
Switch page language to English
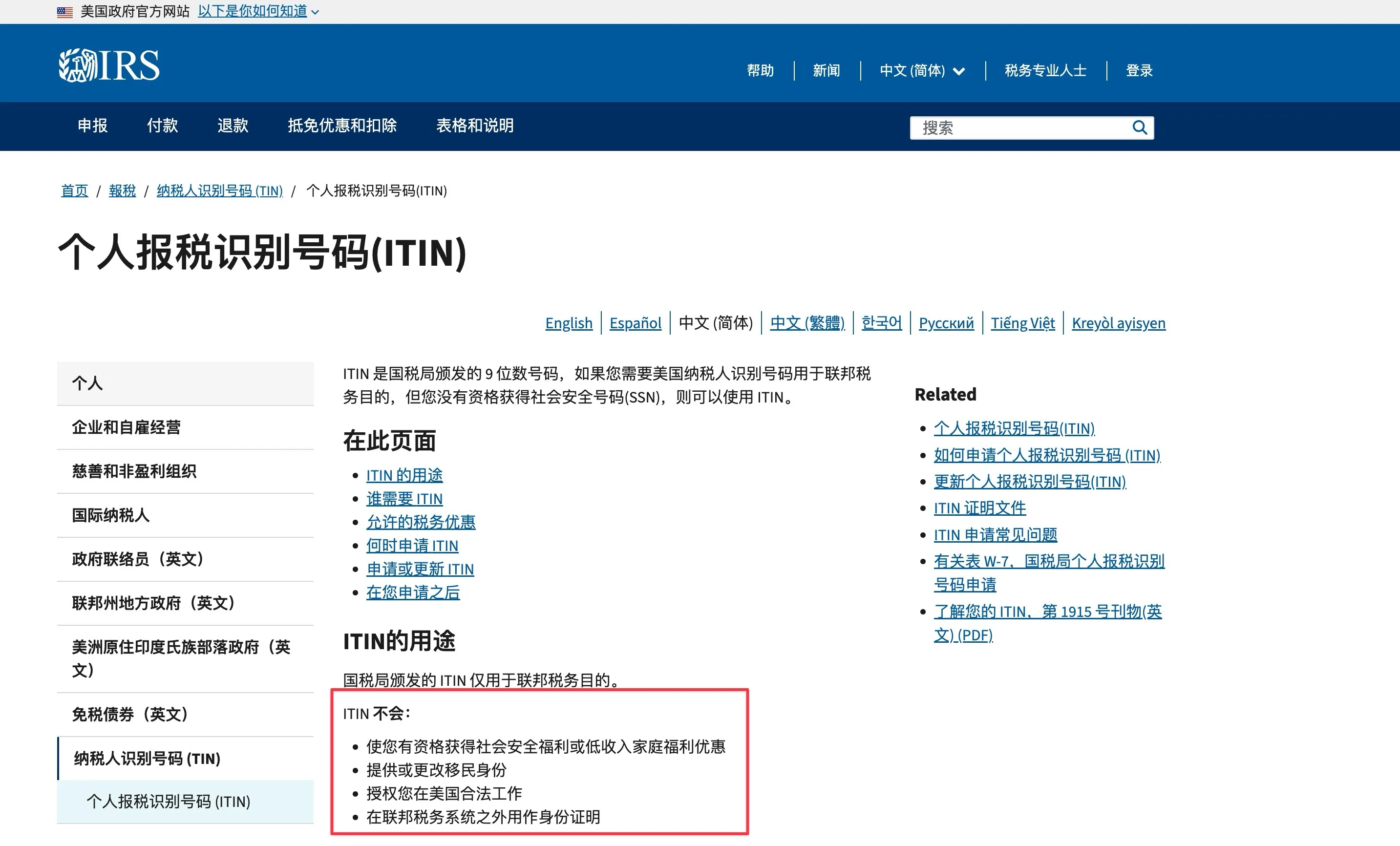(x=569, y=323)
